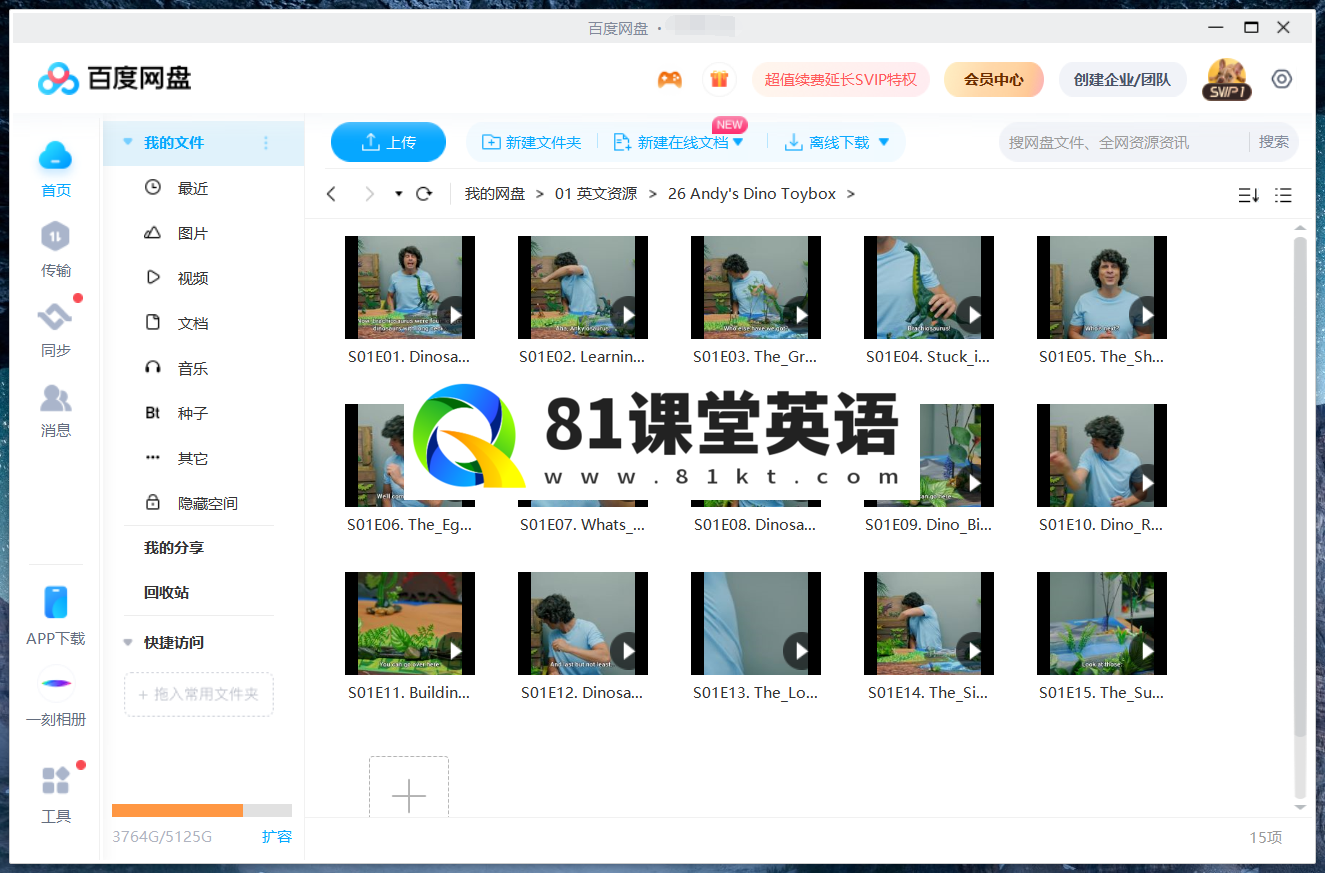The height and width of the screenshot is (873, 1325).
Task: Select the S01E06. The_Eg... file name
Action: pos(409,524)
